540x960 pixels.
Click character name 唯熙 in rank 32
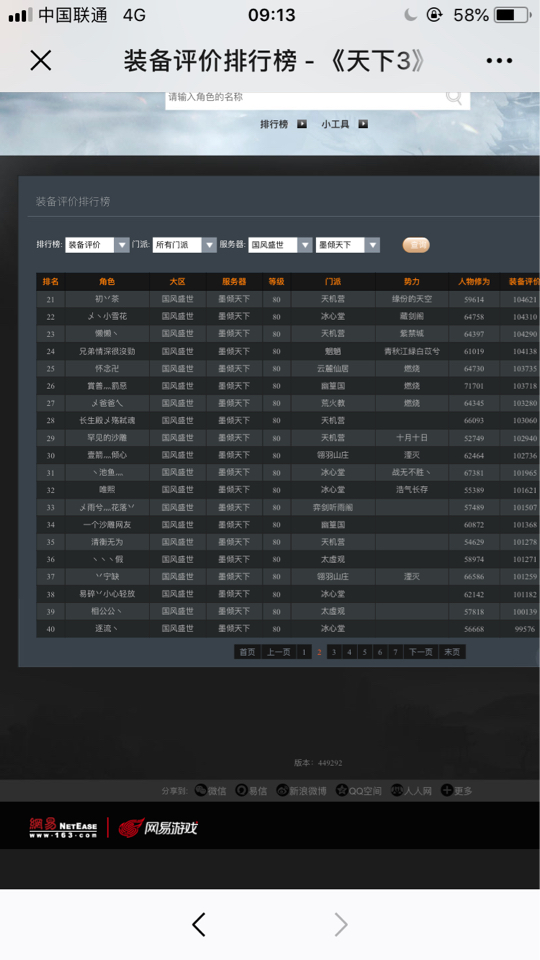point(107,490)
